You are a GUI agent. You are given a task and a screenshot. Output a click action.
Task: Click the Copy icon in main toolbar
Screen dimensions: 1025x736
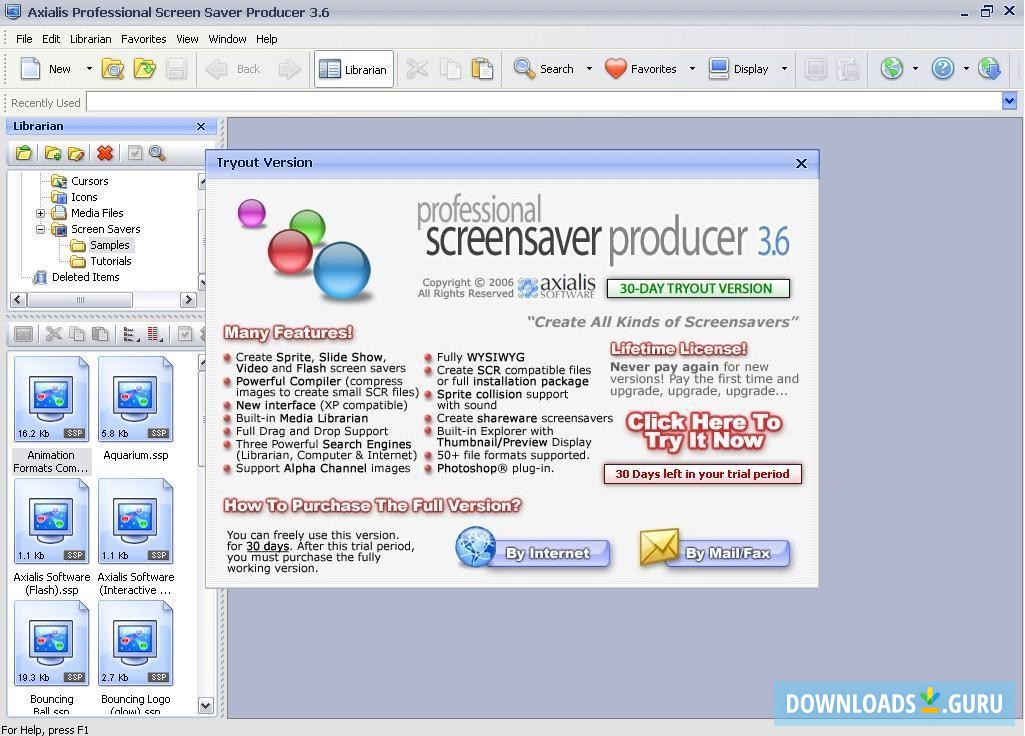[x=450, y=69]
